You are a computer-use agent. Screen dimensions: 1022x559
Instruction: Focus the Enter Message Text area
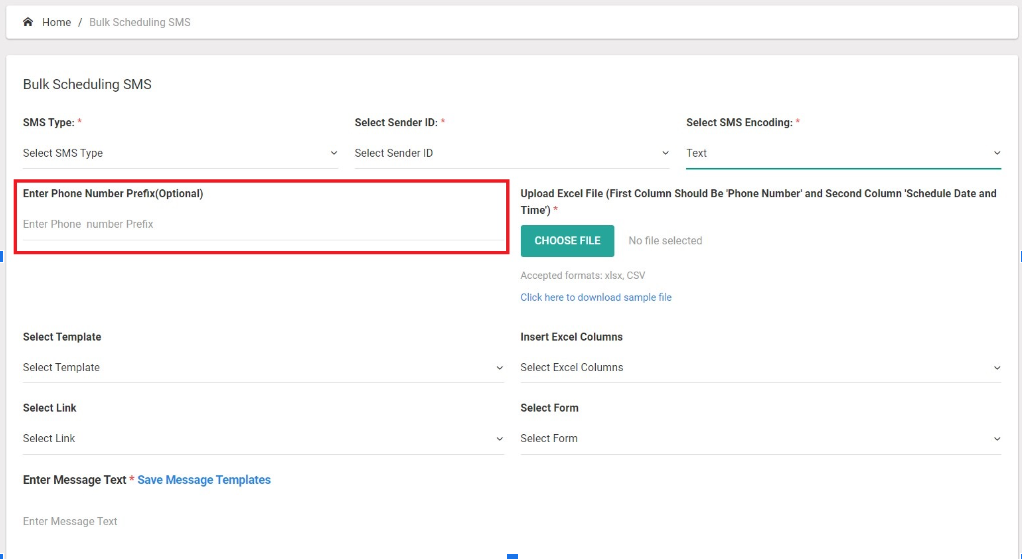[512, 521]
